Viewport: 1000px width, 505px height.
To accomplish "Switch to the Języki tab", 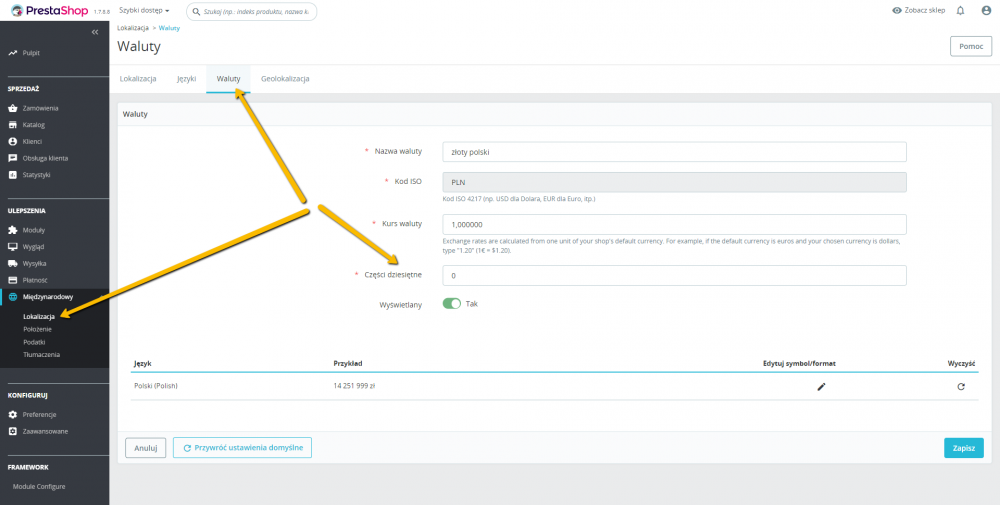I will click(x=186, y=79).
